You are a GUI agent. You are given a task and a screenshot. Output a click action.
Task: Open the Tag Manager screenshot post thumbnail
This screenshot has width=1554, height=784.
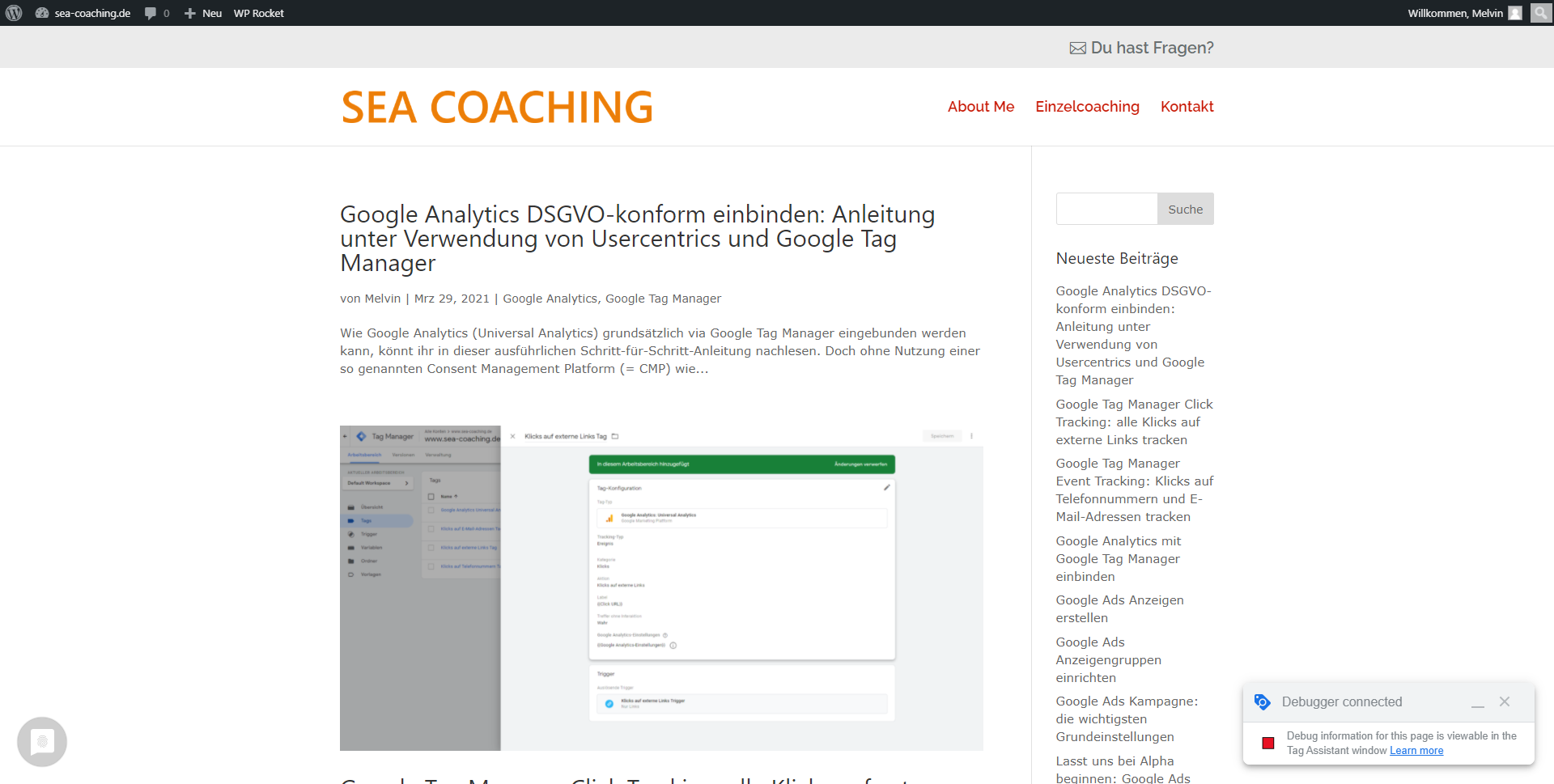click(661, 588)
